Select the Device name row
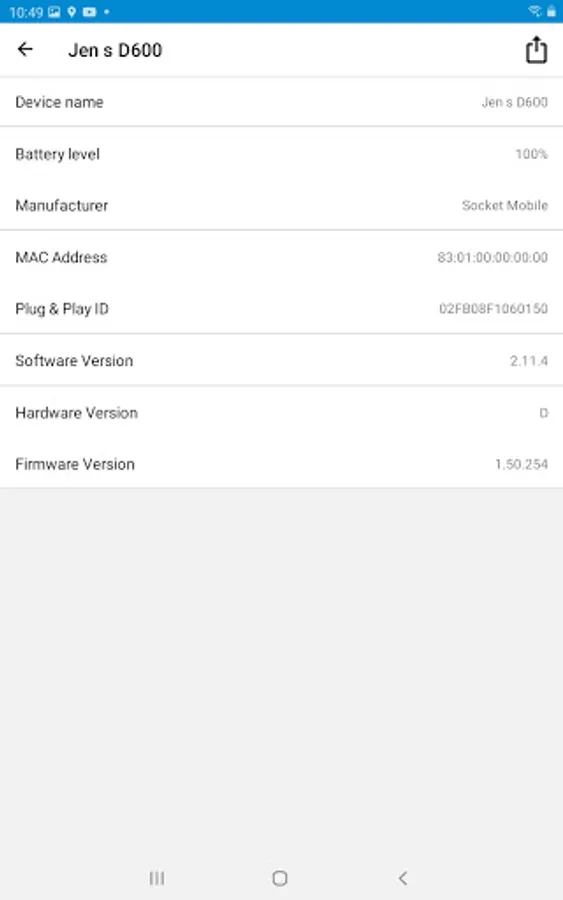563x900 pixels. click(281, 102)
